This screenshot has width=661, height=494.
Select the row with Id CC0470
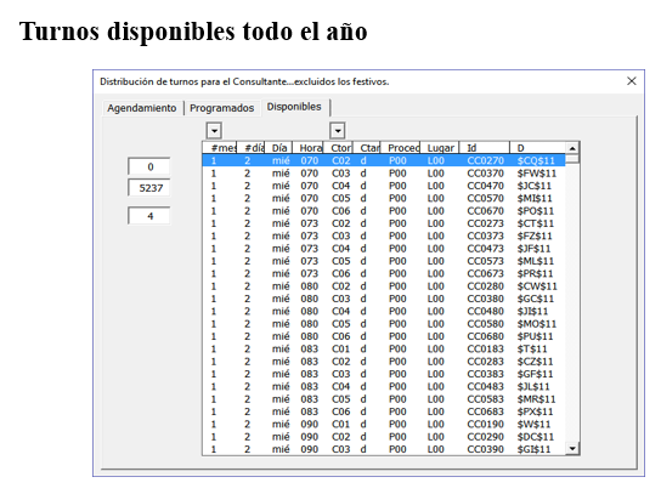(384, 186)
